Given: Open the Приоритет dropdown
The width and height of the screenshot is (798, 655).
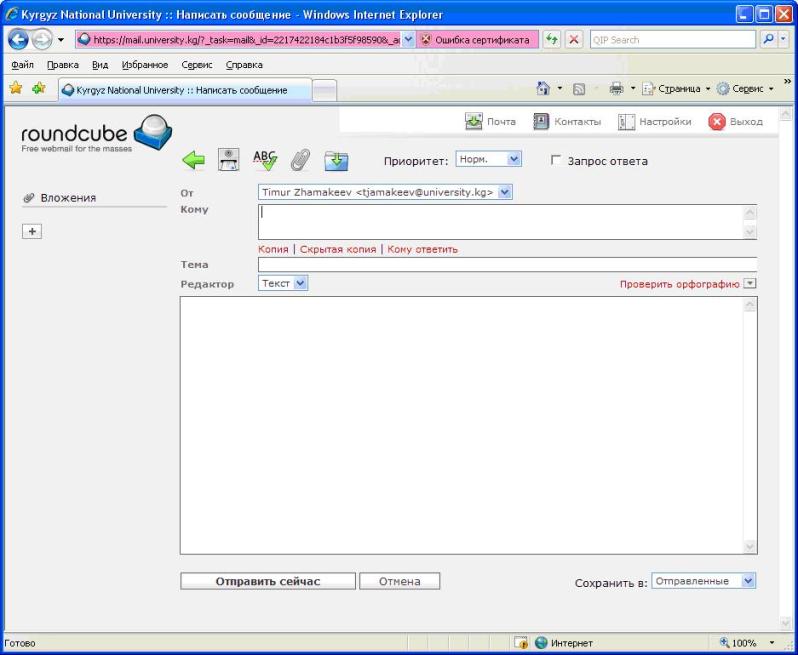Looking at the screenshot, I should click(x=488, y=159).
